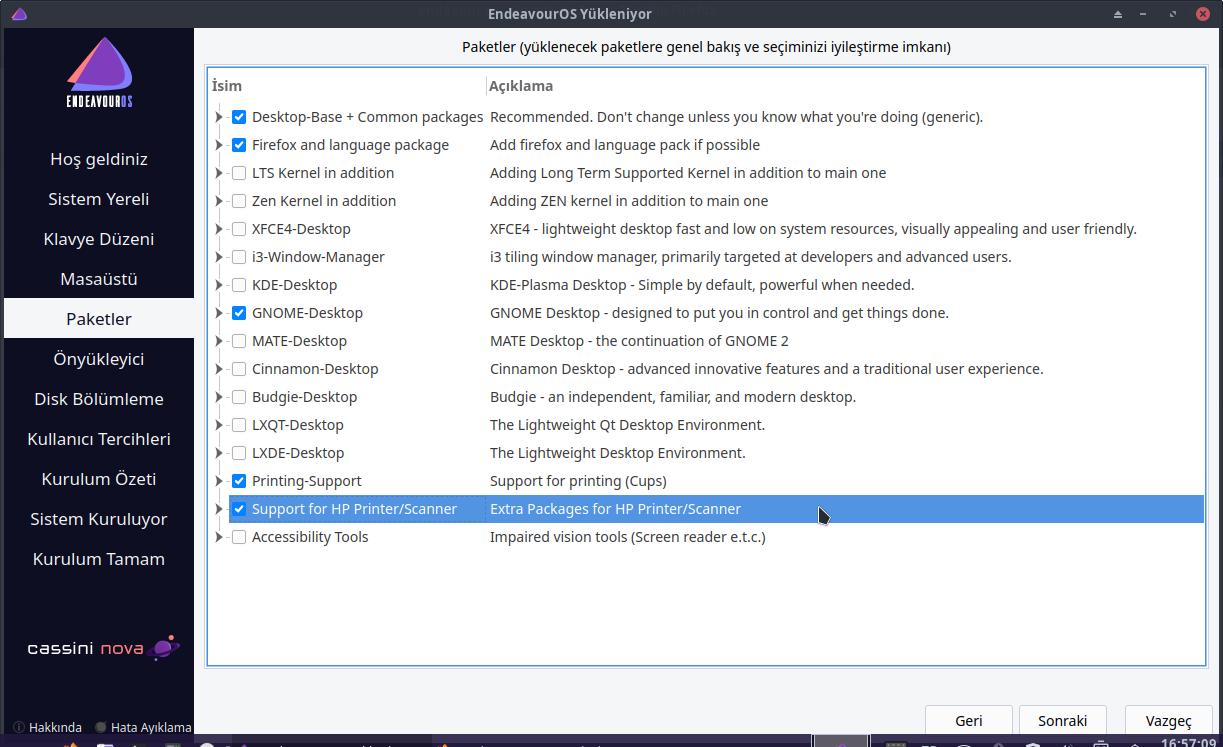Screen dimensions: 1223x747
Task: Click Geri to go back
Action: [x=969, y=721]
